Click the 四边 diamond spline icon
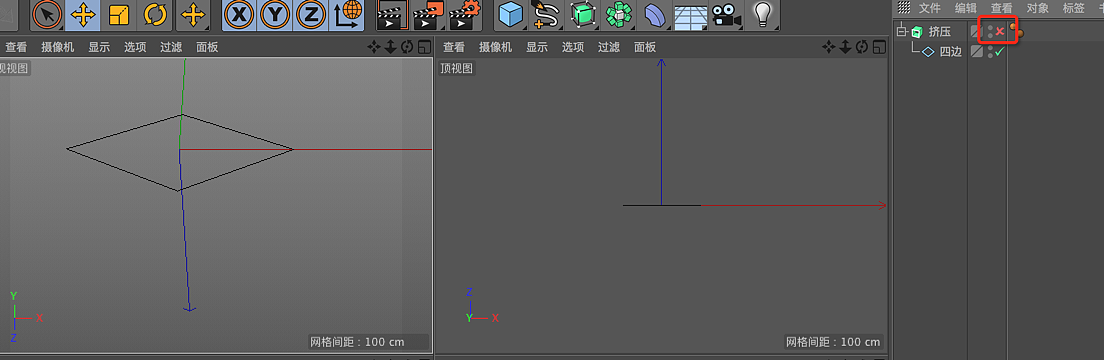 tap(928, 51)
